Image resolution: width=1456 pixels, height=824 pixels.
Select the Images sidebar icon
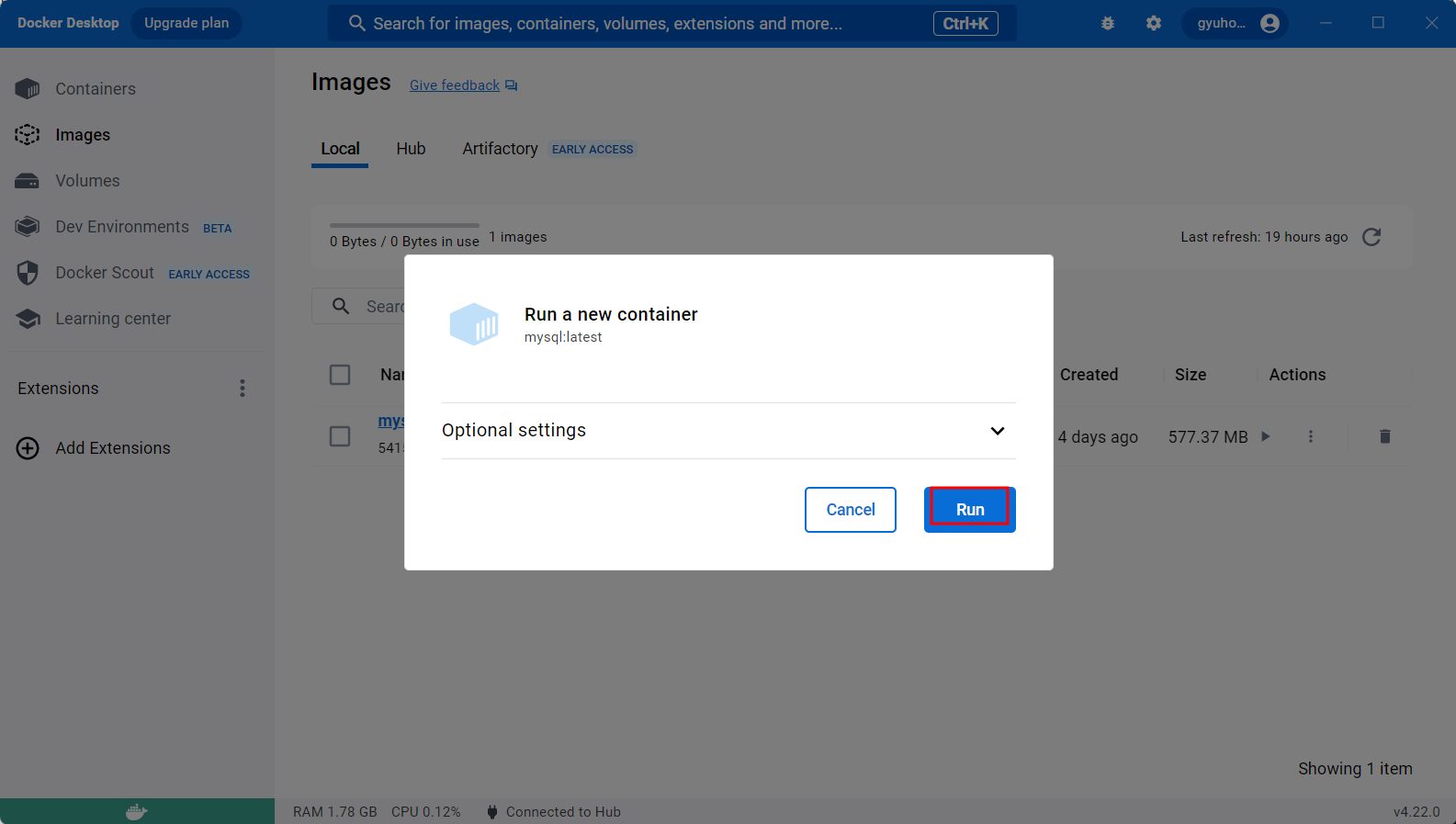(x=28, y=135)
